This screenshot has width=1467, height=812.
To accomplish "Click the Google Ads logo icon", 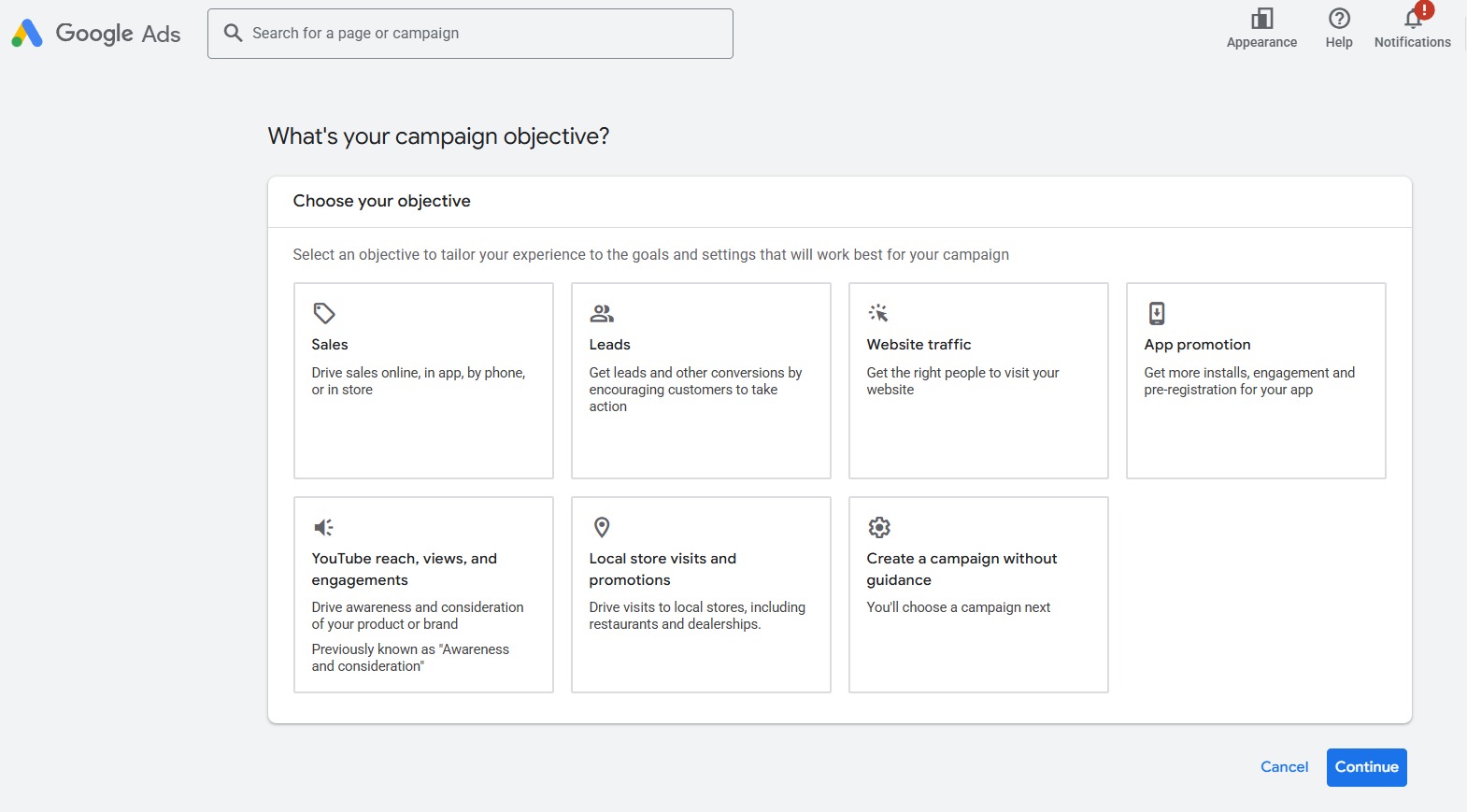I will tap(27, 33).
